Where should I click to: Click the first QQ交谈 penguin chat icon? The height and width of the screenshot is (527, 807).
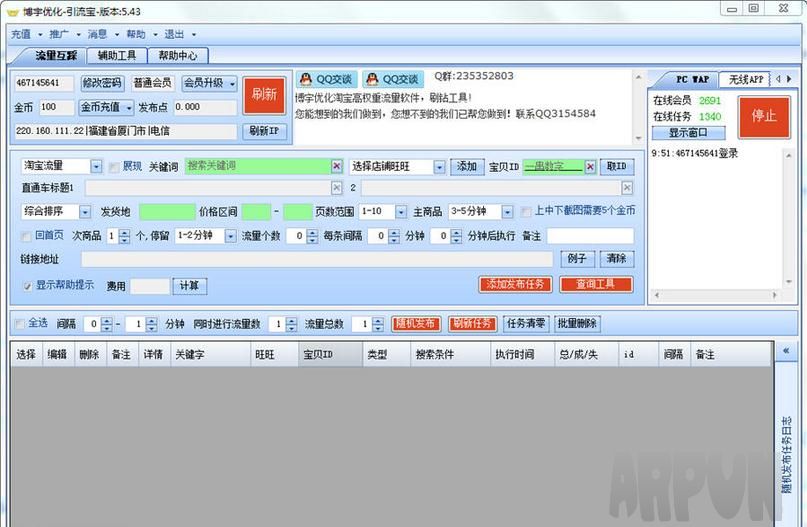306,80
